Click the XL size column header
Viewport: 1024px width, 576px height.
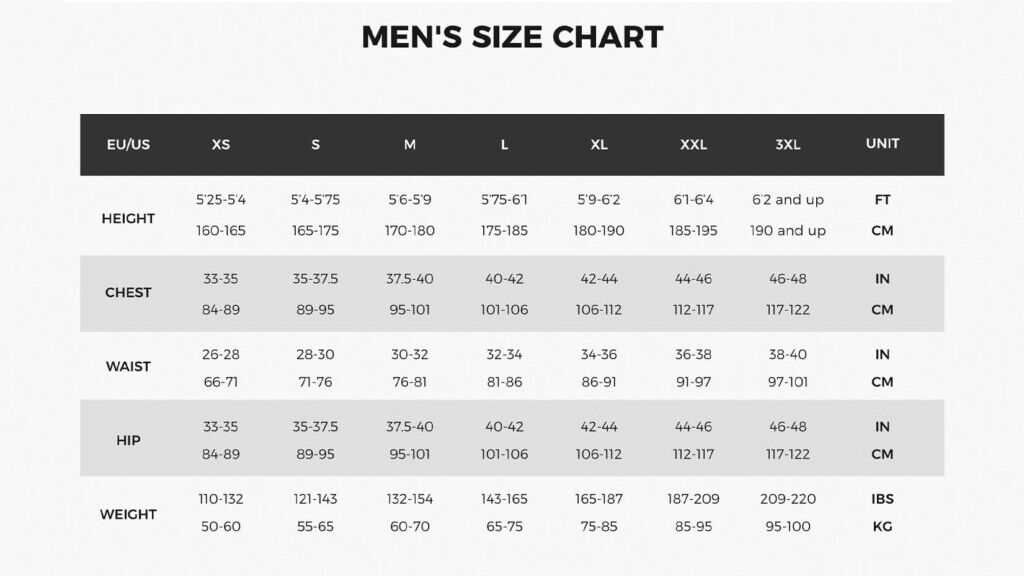tap(599, 144)
